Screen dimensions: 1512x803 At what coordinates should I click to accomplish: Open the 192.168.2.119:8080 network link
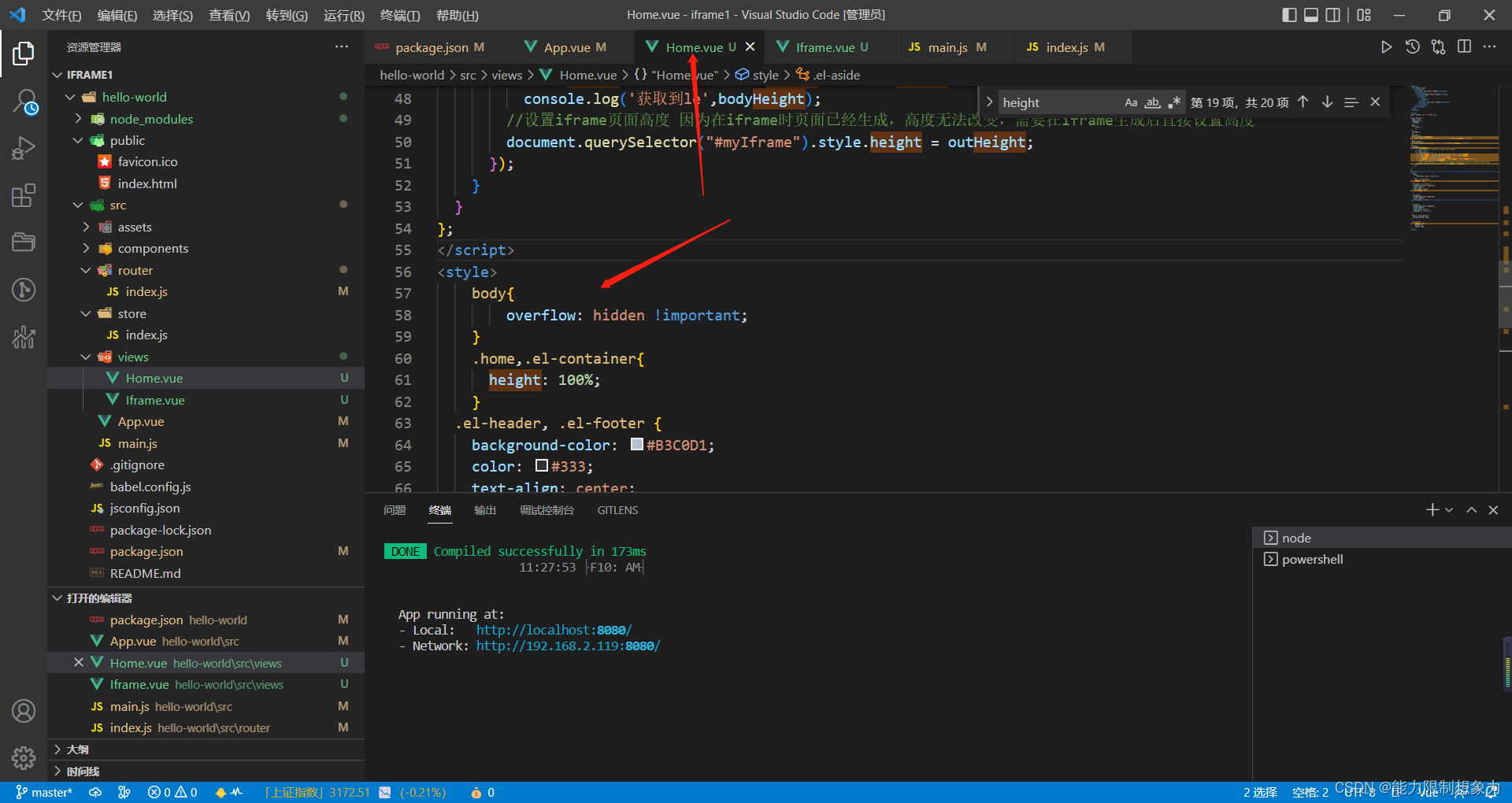(x=568, y=646)
